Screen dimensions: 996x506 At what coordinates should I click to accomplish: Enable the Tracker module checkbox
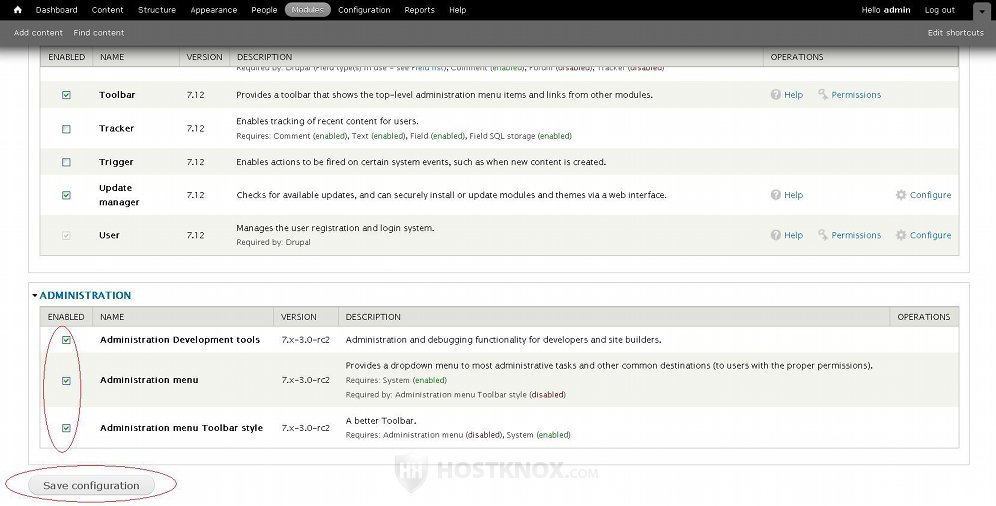tap(66, 129)
